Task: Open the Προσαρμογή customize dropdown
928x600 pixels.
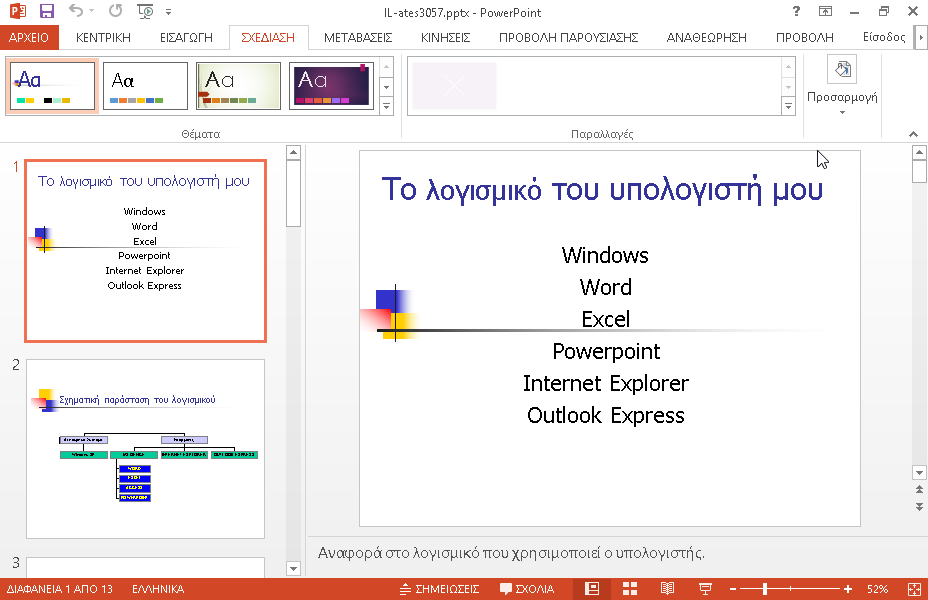Action: [842, 88]
